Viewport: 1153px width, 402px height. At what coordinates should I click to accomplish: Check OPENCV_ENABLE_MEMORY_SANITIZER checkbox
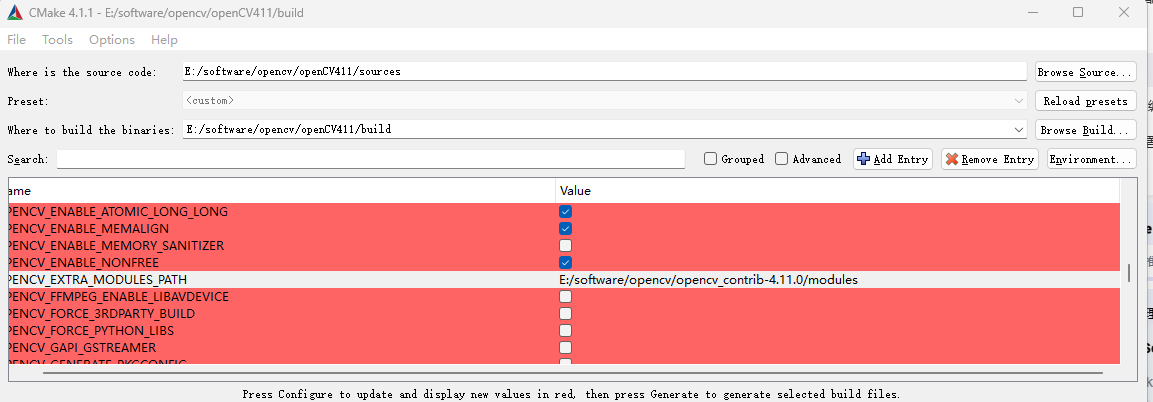point(565,245)
